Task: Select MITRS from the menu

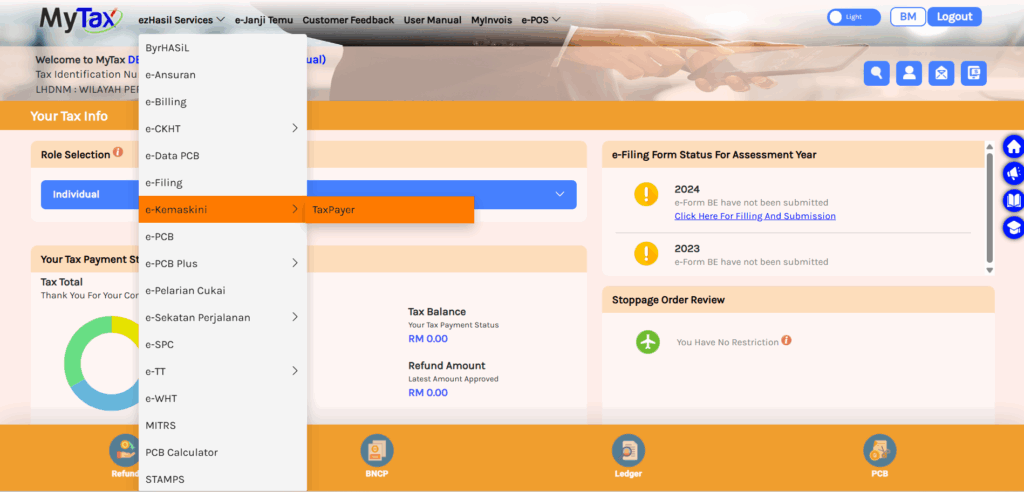Action: point(222,425)
